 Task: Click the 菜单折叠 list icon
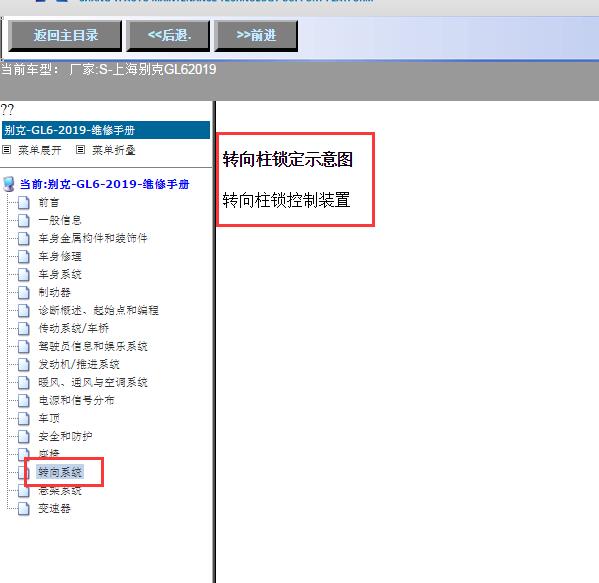(80, 150)
